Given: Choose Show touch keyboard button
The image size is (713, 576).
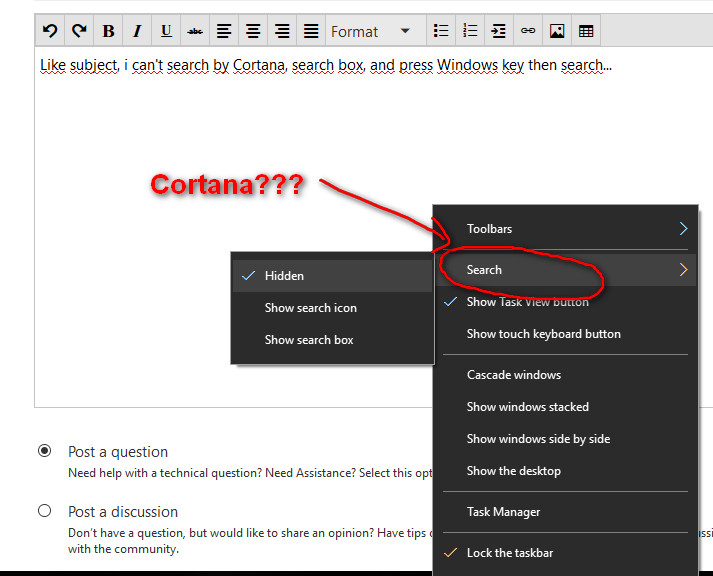Looking at the screenshot, I should pyautogui.click(x=566, y=334).
